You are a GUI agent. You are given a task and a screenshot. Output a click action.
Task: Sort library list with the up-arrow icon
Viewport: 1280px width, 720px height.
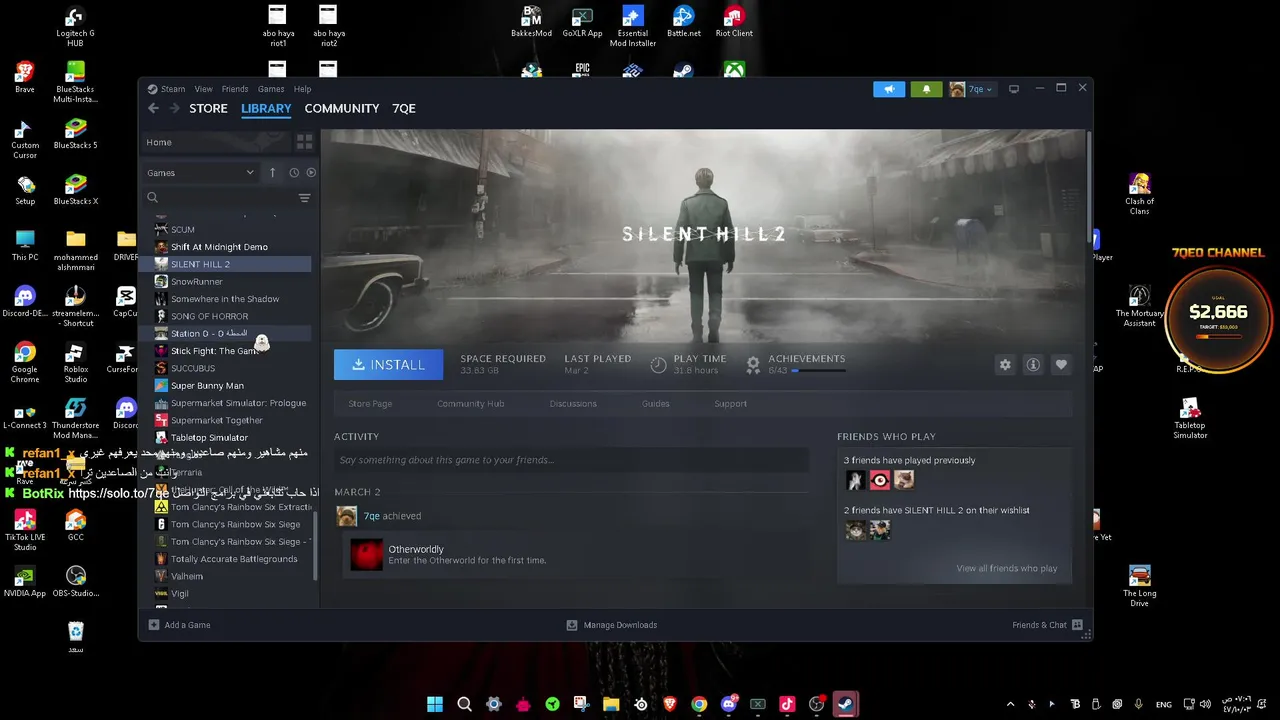[272, 172]
